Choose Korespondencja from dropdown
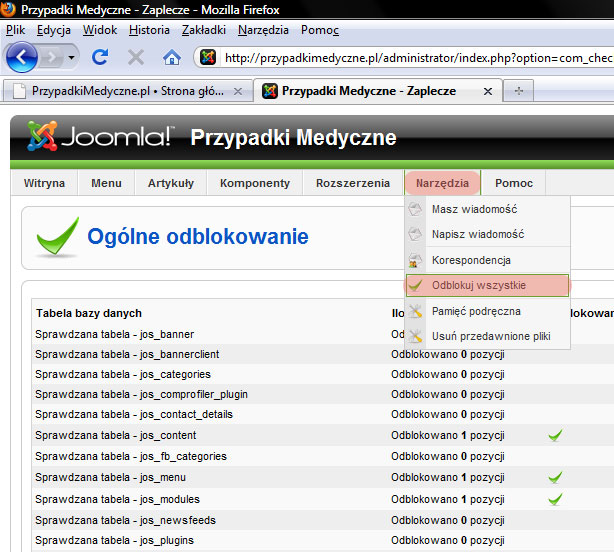Image resolution: width=614 pixels, height=552 pixels. click(x=488, y=260)
